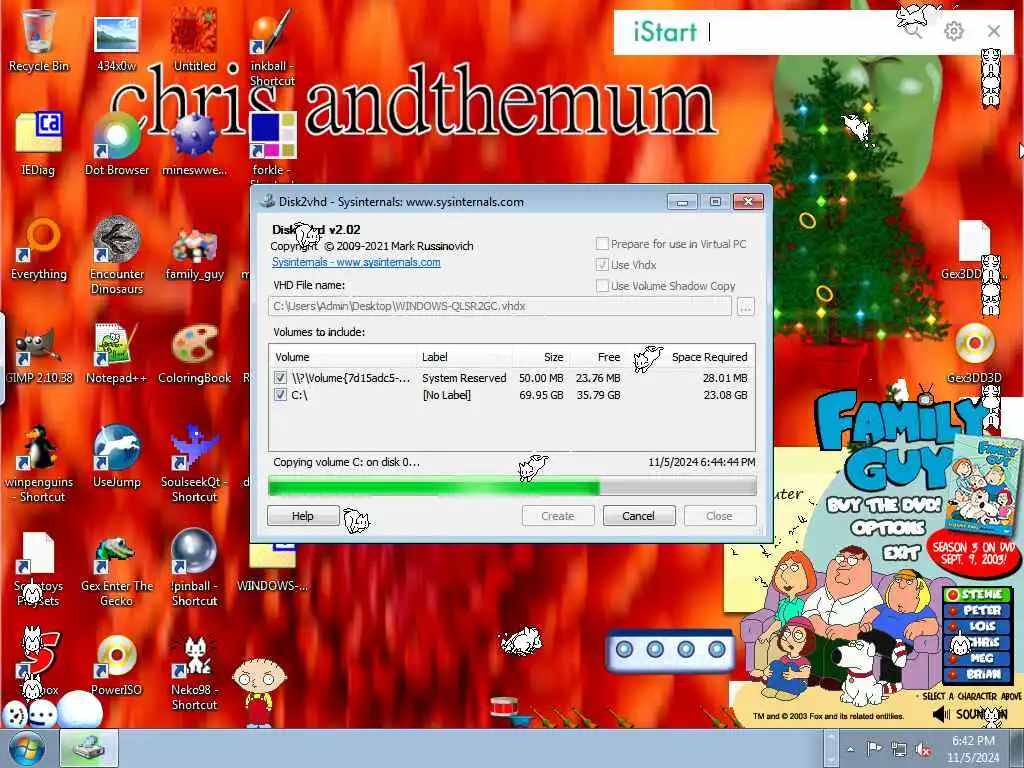
Task: Select STEWIE in Family Guy character list
Action: tap(978, 594)
